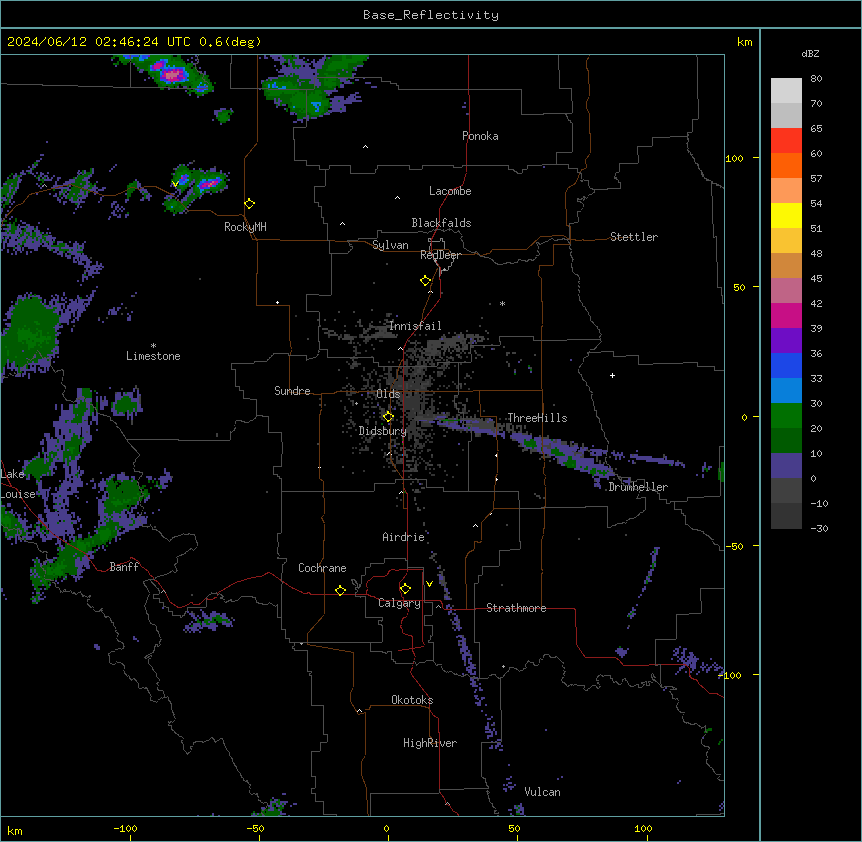Click the Cochrane city label

322,568
